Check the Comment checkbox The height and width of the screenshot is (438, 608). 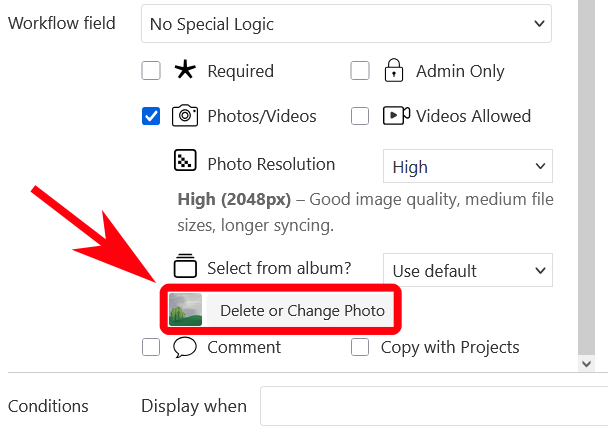151,348
